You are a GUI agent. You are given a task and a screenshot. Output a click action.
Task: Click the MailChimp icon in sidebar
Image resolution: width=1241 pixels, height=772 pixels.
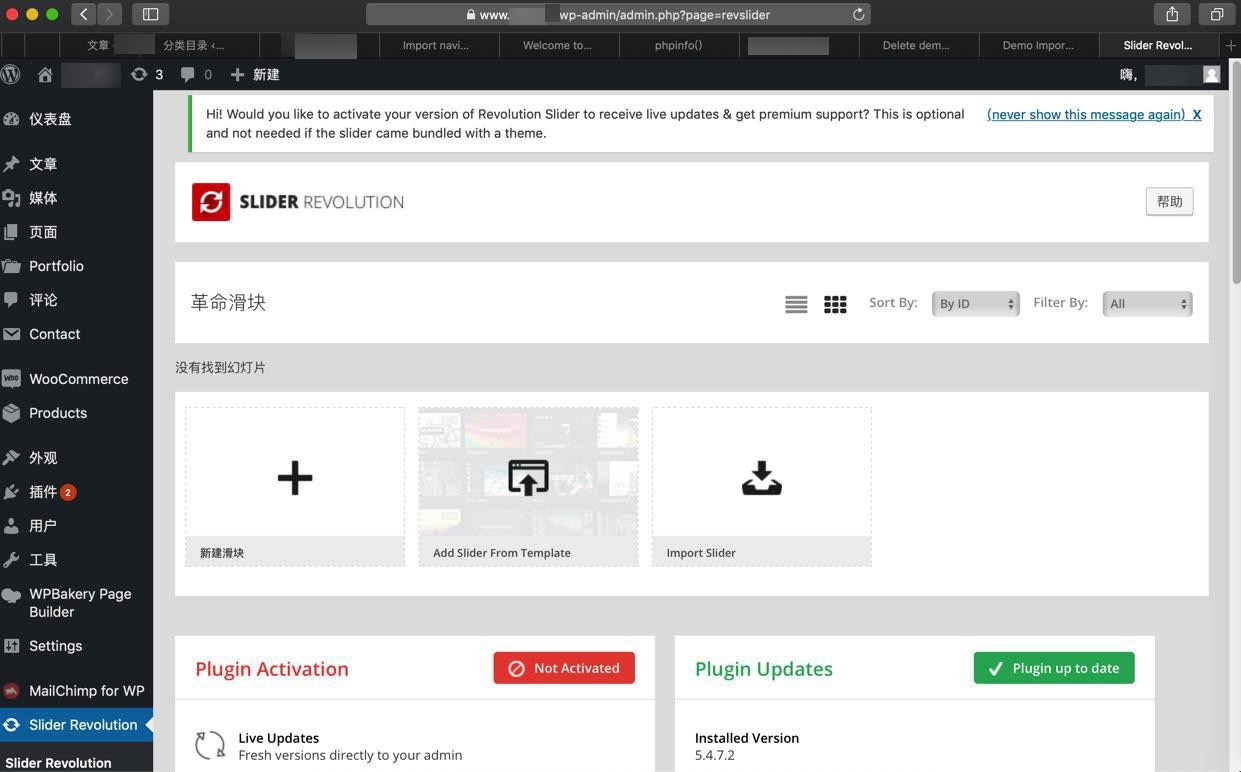pyautogui.click(x=11, y=691)
